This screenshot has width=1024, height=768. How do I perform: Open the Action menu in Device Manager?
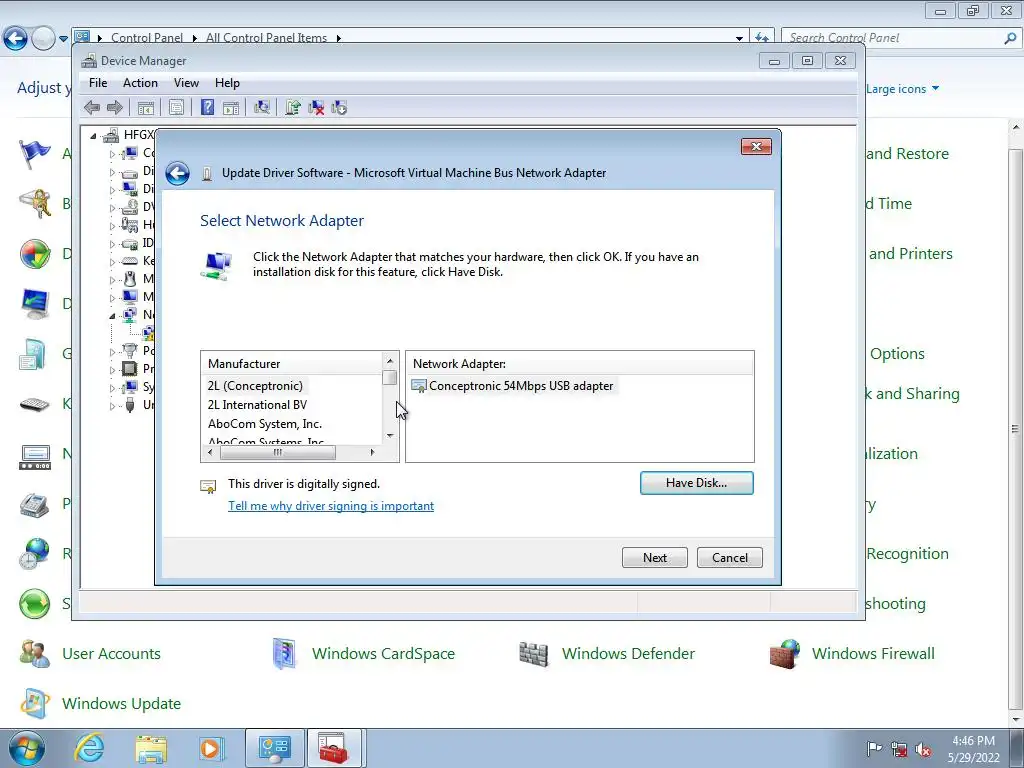click(140, 83)
